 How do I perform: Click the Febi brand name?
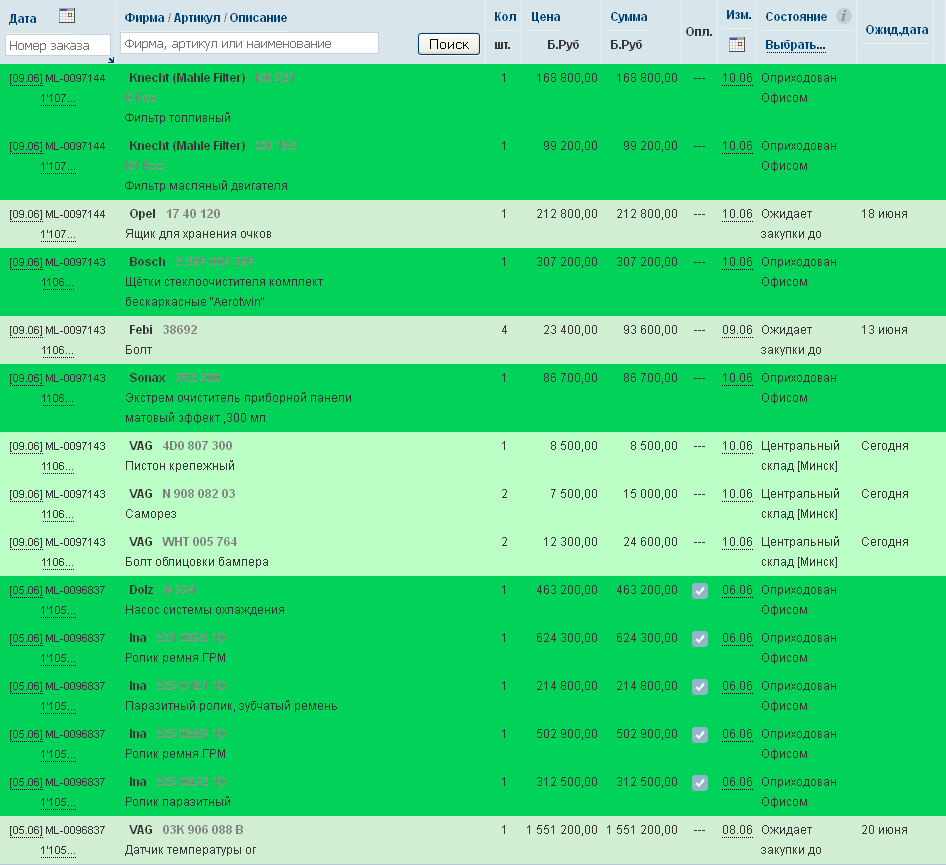pos(141,329)
